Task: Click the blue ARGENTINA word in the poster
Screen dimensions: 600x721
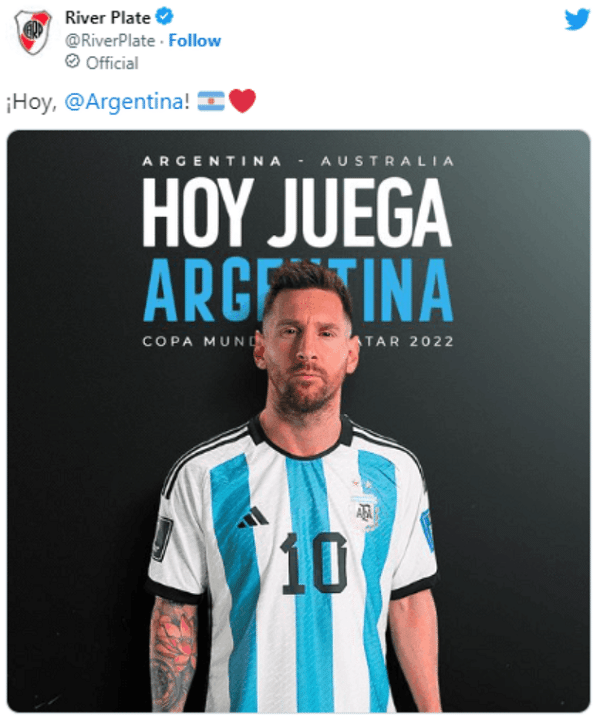Action: (x=298, y=290)
